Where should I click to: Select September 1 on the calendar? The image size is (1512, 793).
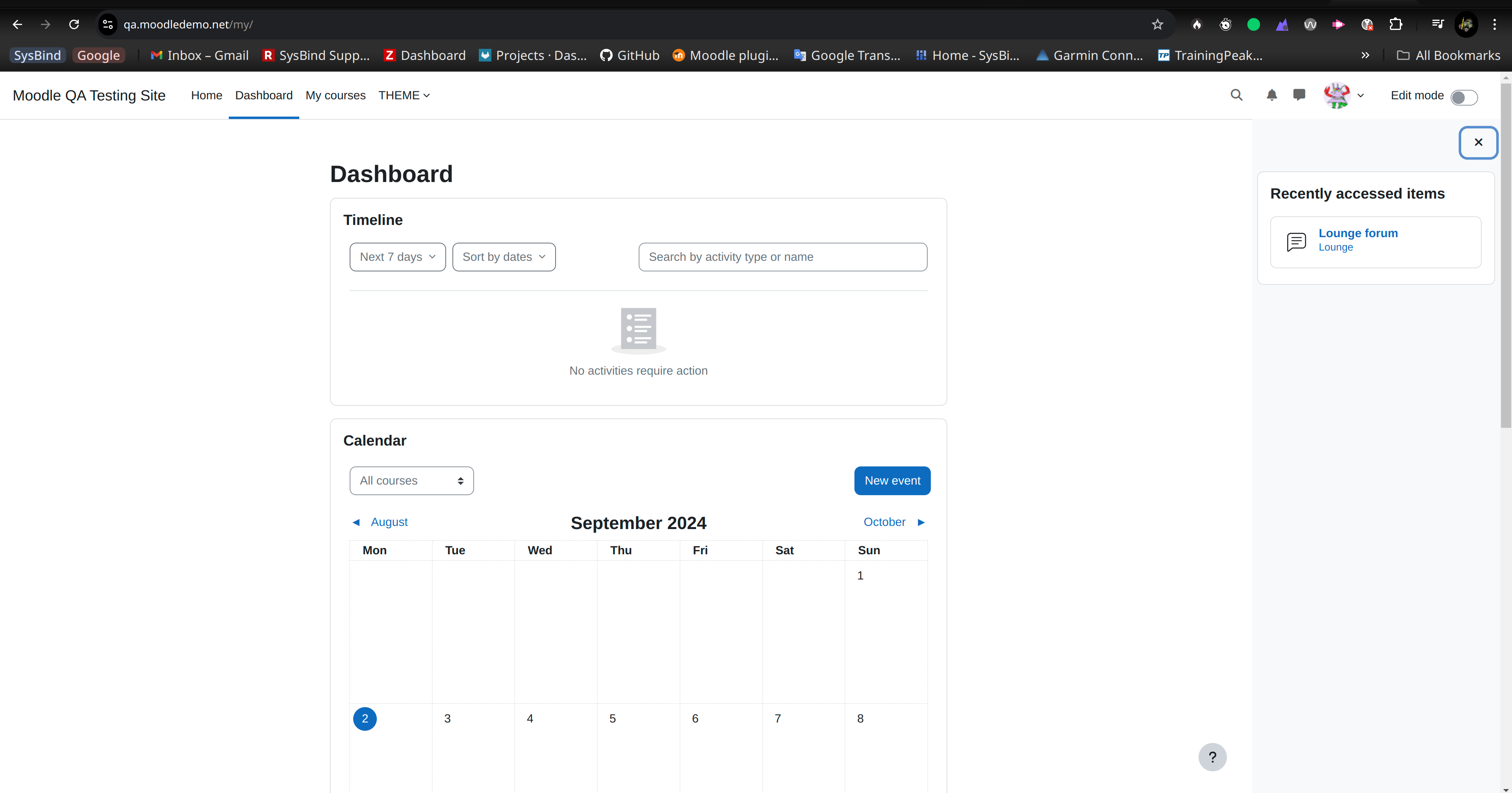coord(860,576)
